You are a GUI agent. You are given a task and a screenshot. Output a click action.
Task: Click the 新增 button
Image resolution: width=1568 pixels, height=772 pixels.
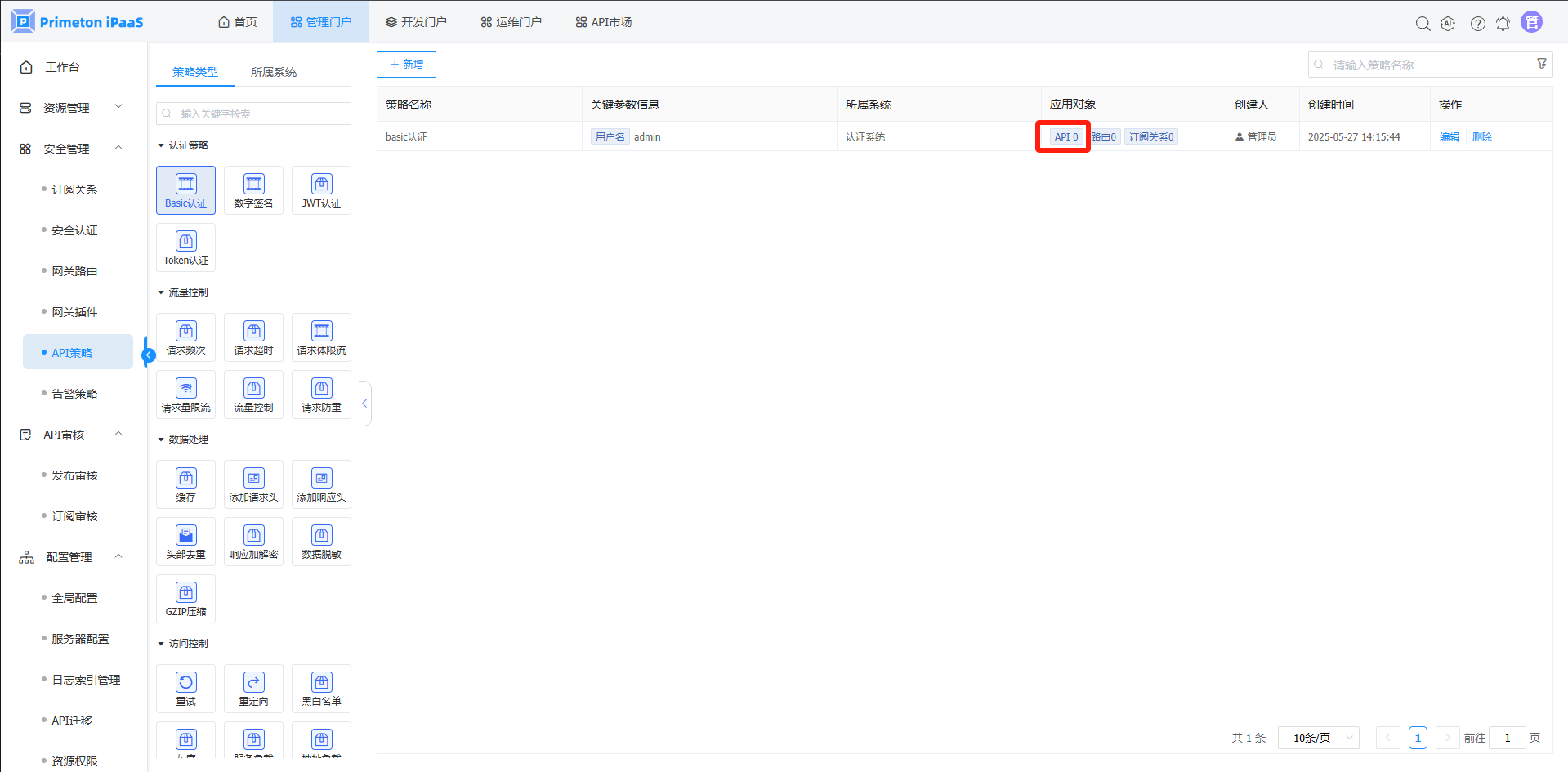click(x=406, y=65)
